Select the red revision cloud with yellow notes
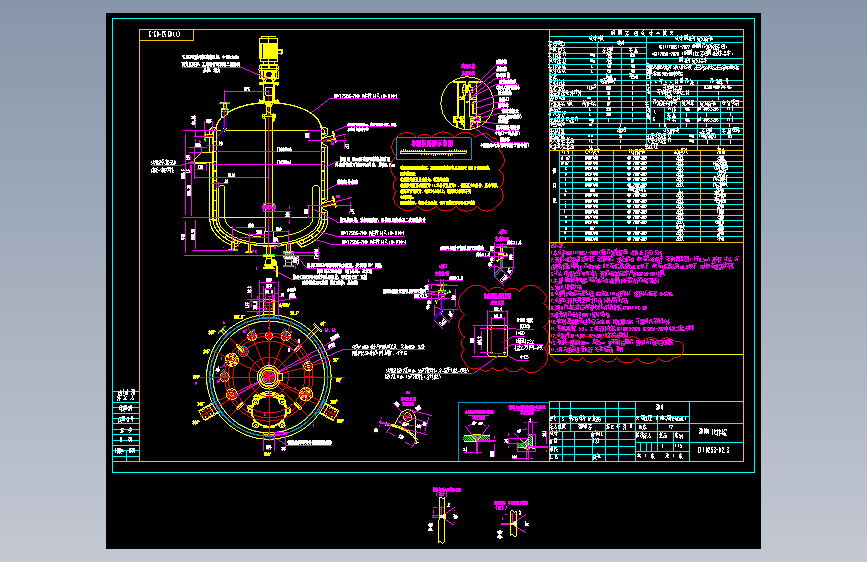The height and width of the screenshot is (562, 867). tap(448, 171)
